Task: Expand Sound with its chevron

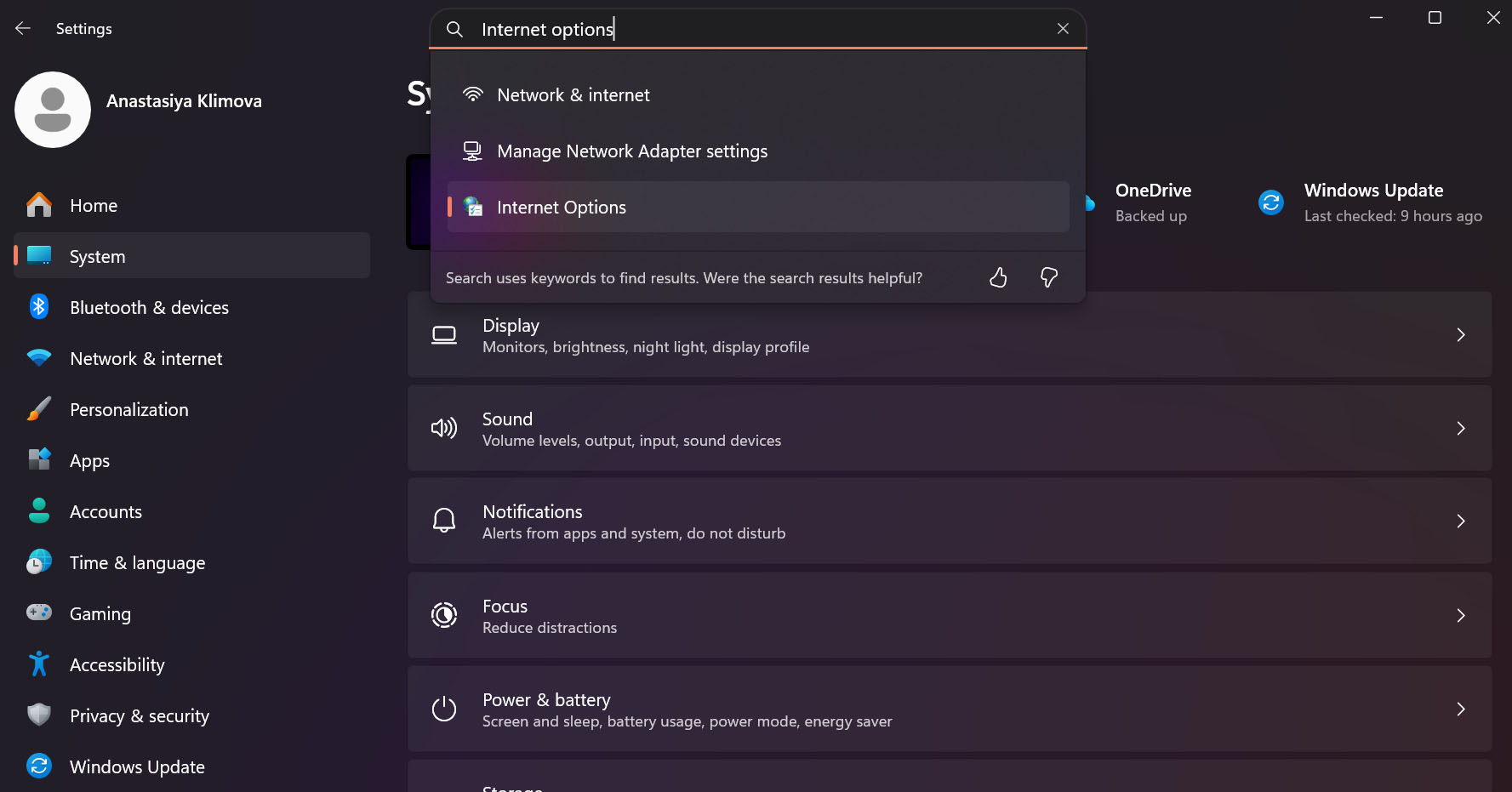Action: pos(1461,429)
